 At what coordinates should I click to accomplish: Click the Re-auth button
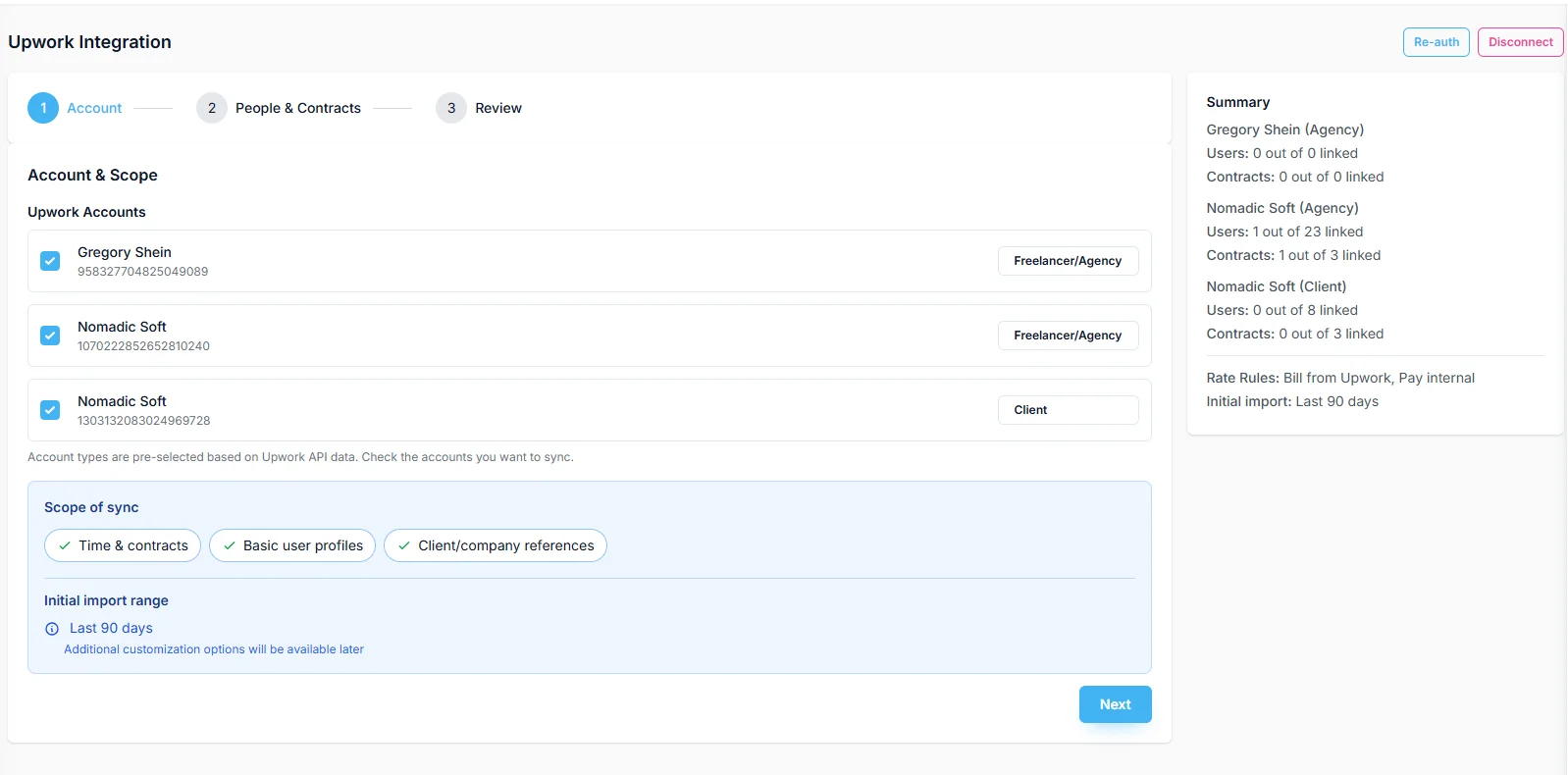(1437, 42)
